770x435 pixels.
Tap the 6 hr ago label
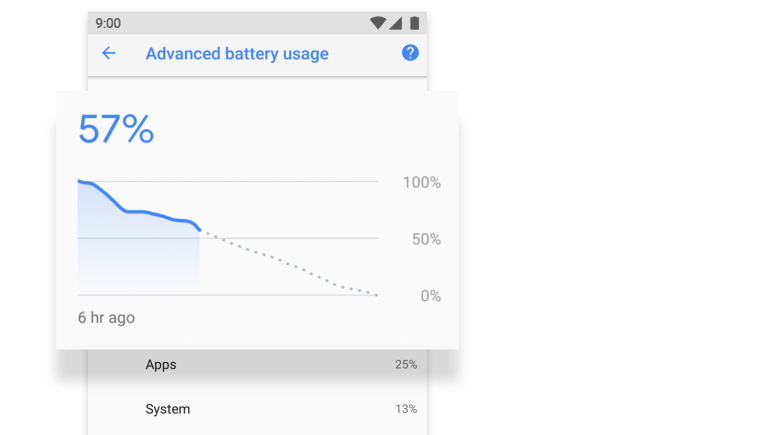106,318
